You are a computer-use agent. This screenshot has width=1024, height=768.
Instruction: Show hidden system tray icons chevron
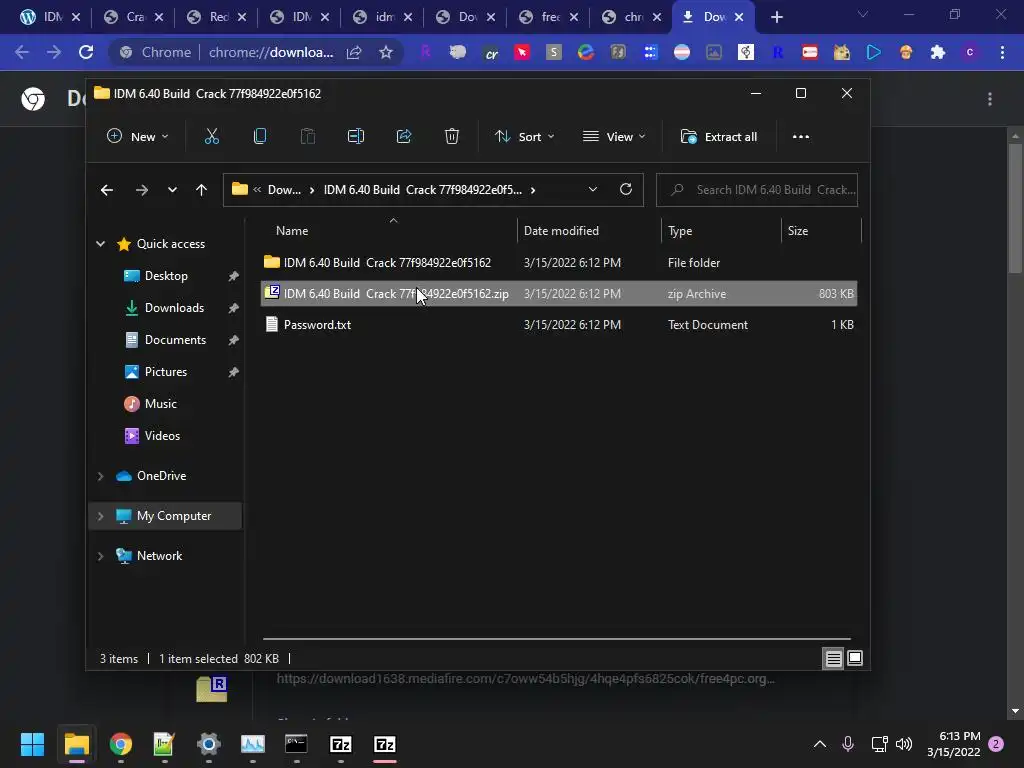[820, 744]
